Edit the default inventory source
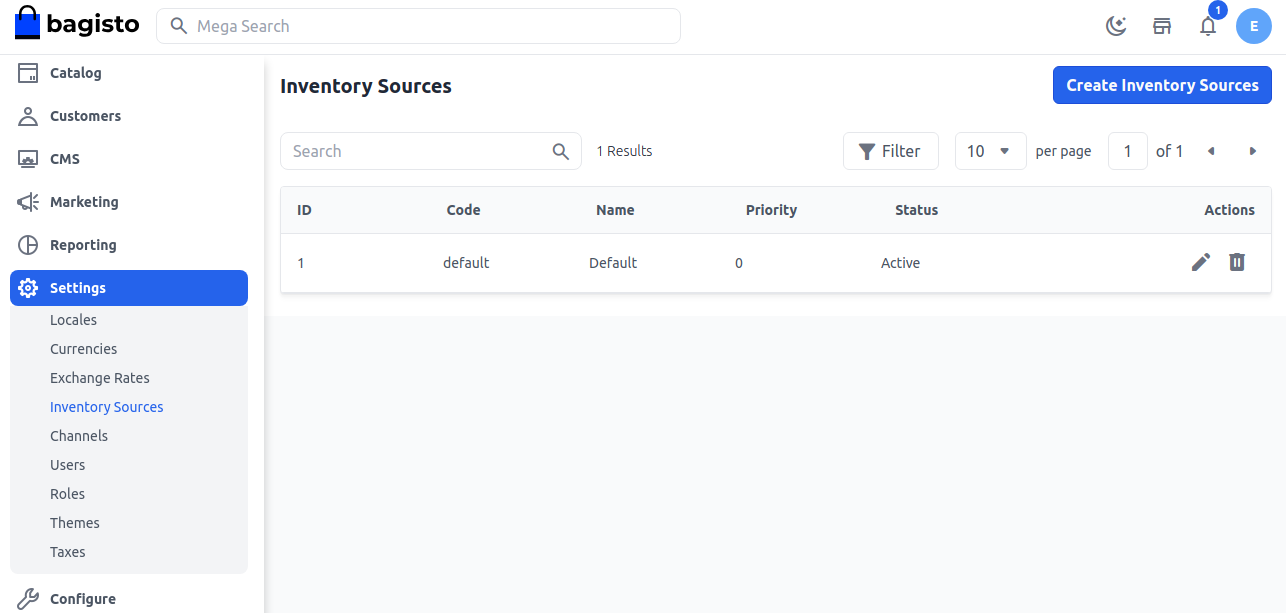This screenshot has width=1286, height=613. (1201, 262)
